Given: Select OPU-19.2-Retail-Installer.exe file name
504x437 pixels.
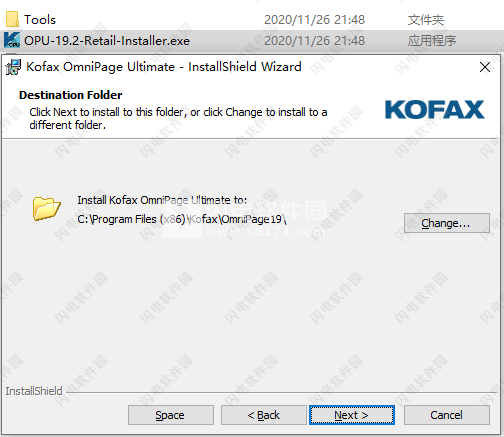Looking at the screenshot, I should point(107,41).
